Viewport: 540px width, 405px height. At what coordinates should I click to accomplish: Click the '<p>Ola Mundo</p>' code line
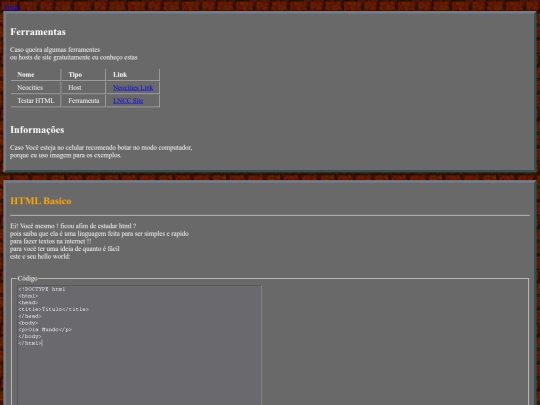pos(45,330)
